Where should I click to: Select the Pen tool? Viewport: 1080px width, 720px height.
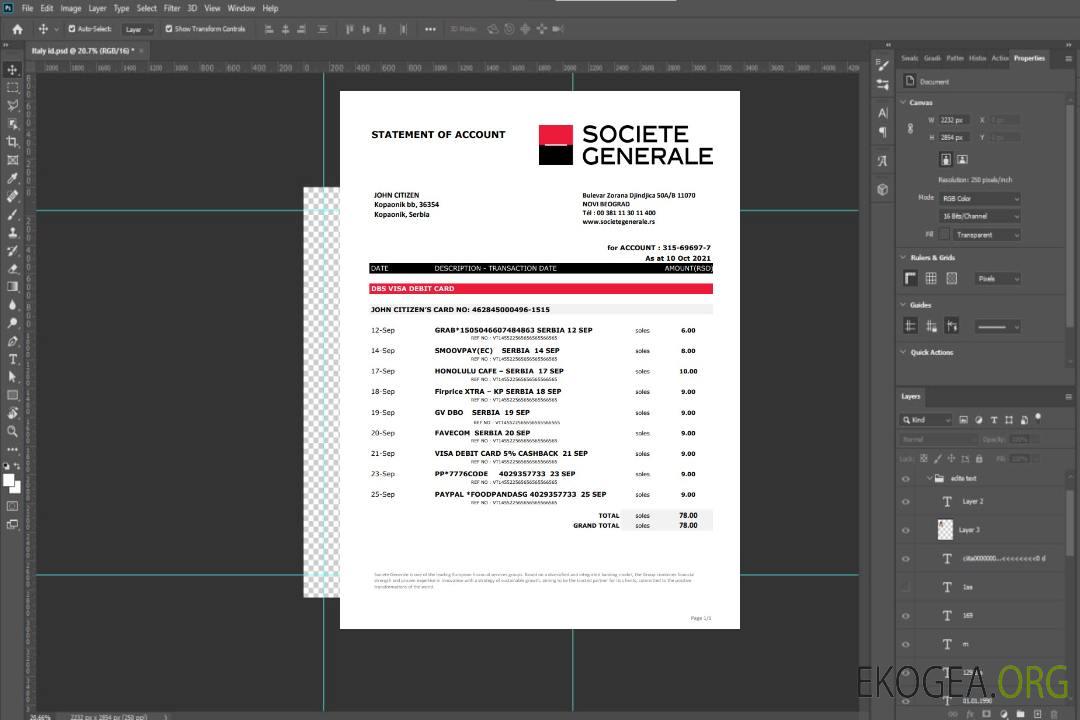[x=12, y=341]
